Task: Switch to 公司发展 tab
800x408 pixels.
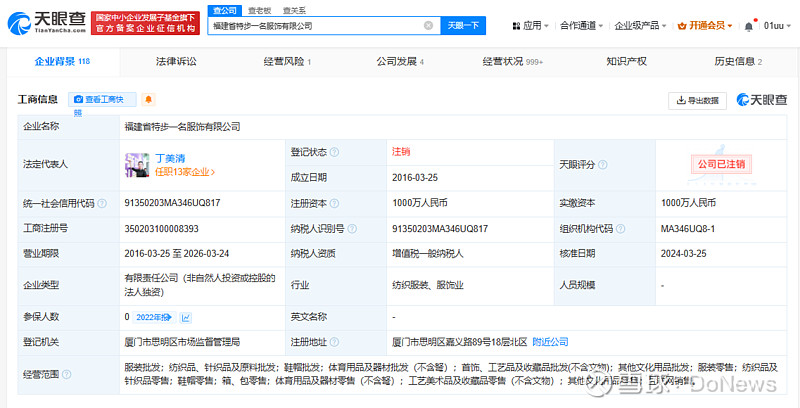Action: [400, 62]
